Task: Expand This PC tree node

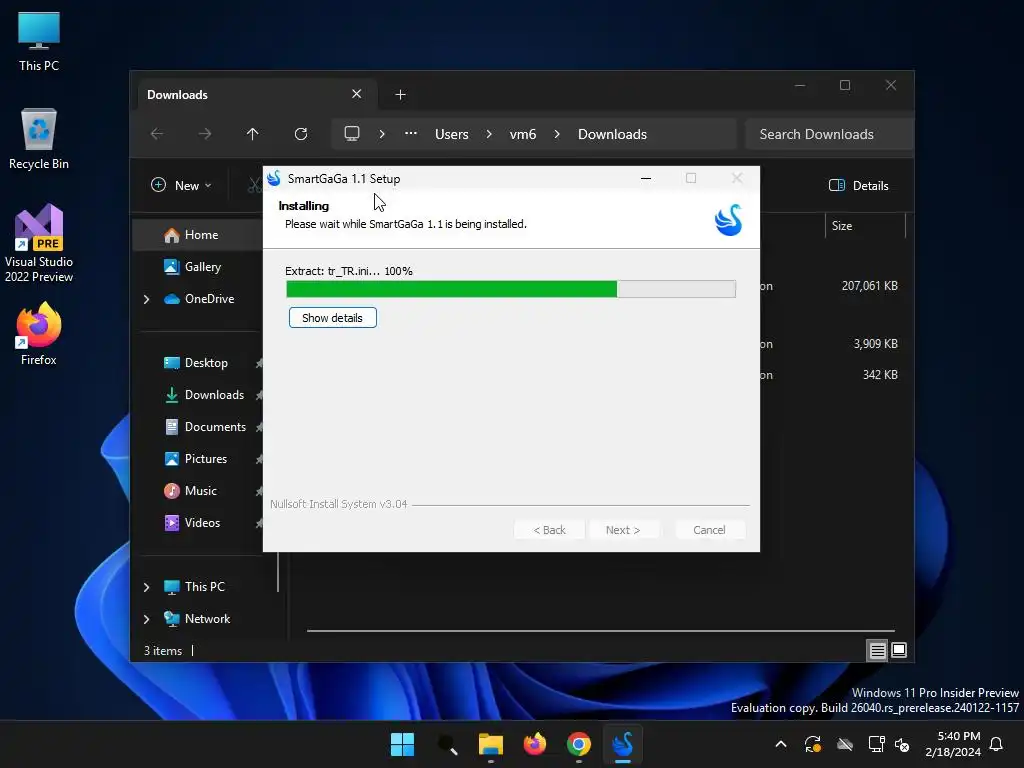Action: click(146, 587)
